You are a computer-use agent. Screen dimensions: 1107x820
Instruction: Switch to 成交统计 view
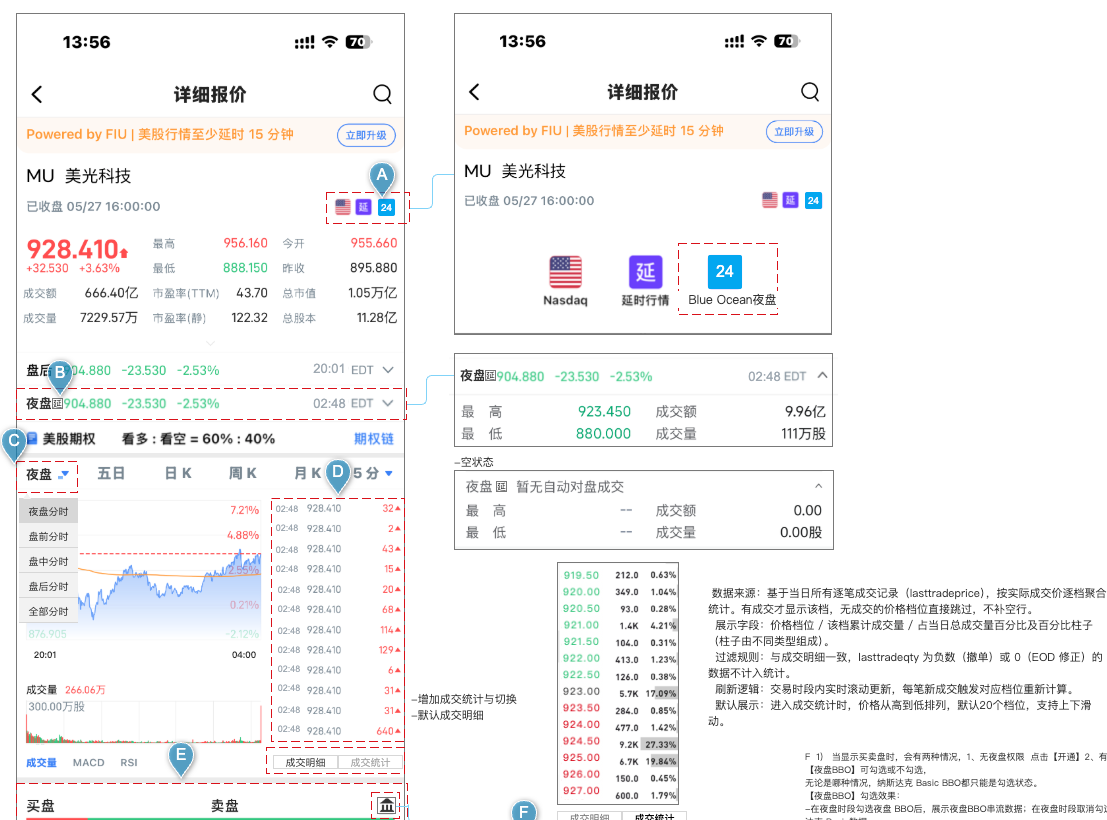pos(370,762)
